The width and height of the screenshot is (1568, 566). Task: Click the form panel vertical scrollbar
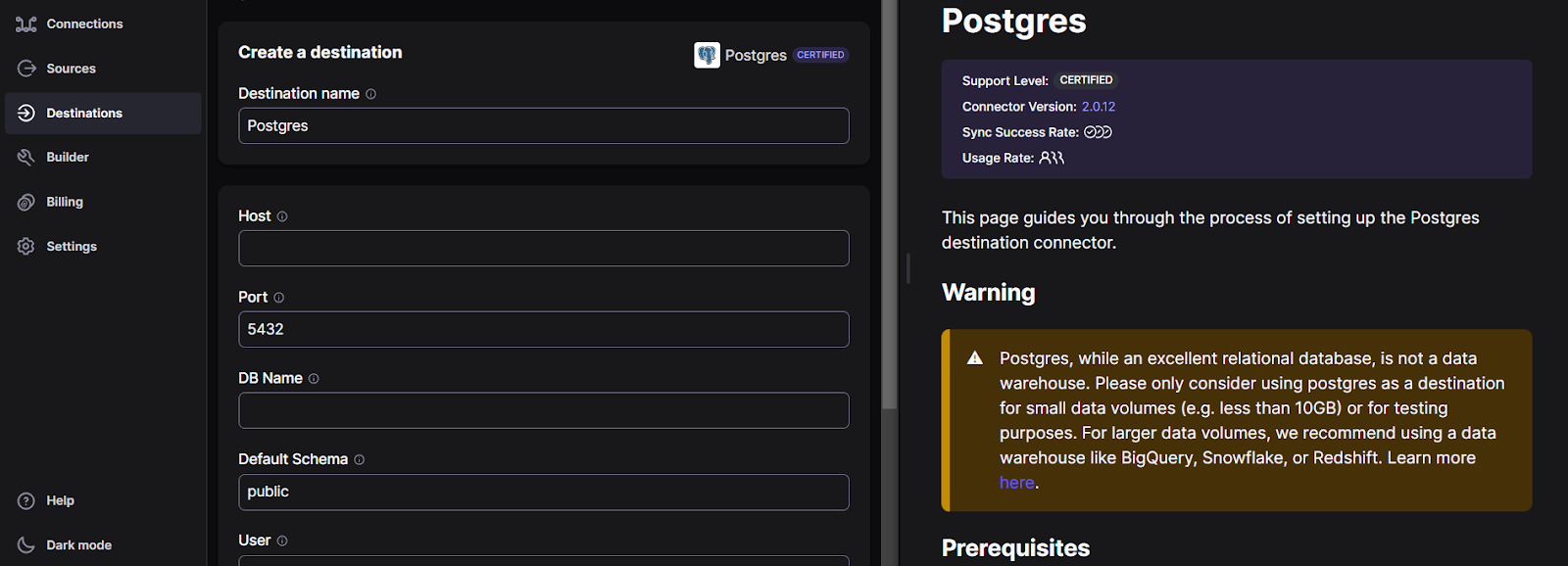pos(889,204)
